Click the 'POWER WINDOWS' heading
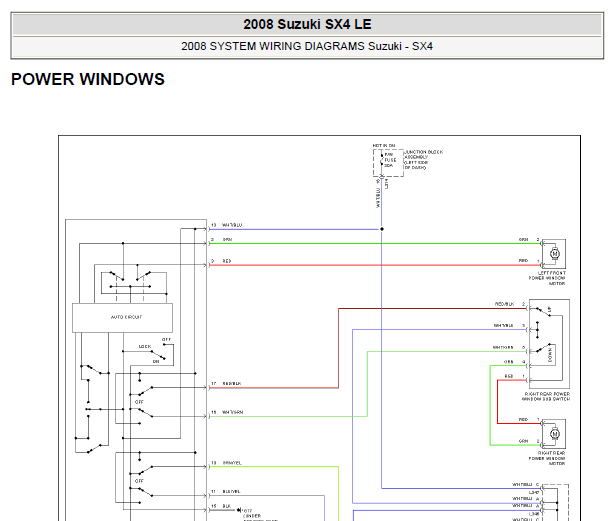Screen dimensions: 609x521 88,79
